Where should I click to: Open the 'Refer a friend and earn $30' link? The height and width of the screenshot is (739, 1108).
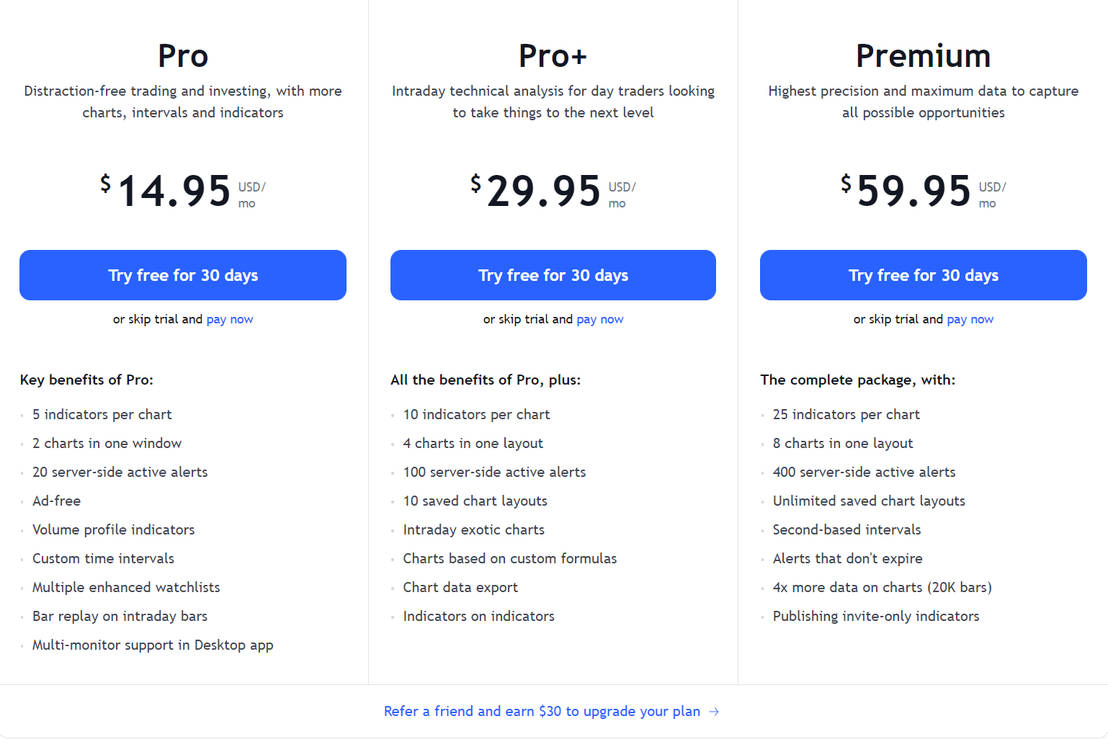(x=541, y=711)
